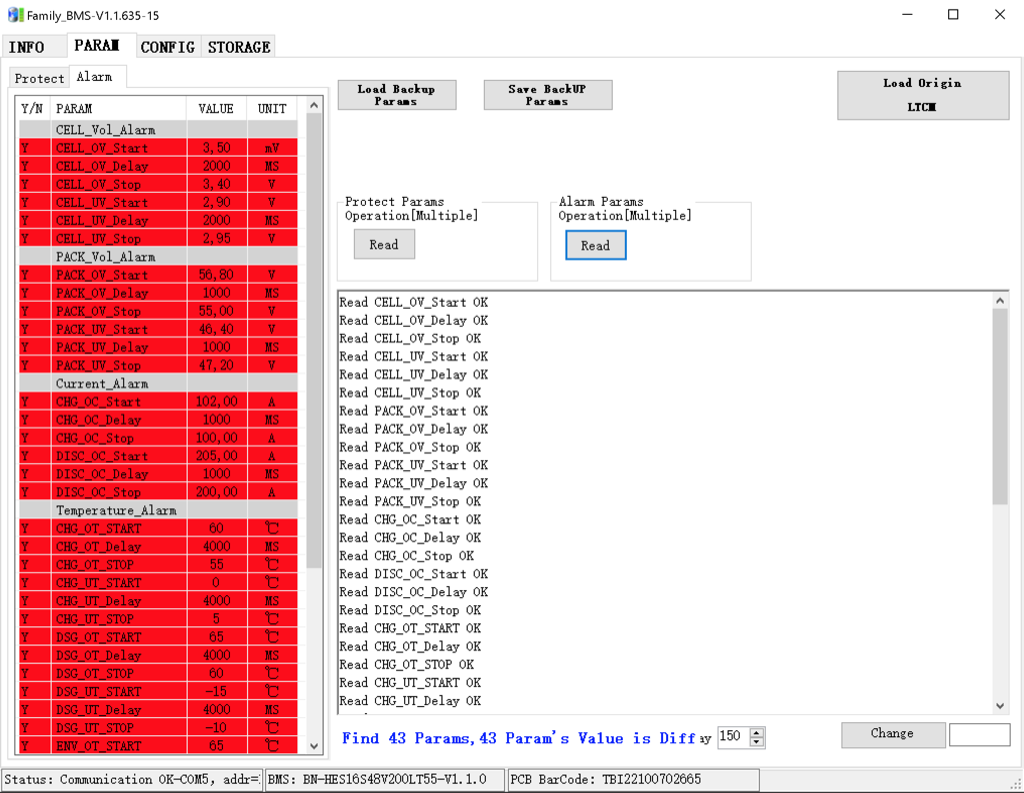Click log line Read CHG_UT_Delay OK
This screenshot has height=793, width=1024.
coord(410,701)
